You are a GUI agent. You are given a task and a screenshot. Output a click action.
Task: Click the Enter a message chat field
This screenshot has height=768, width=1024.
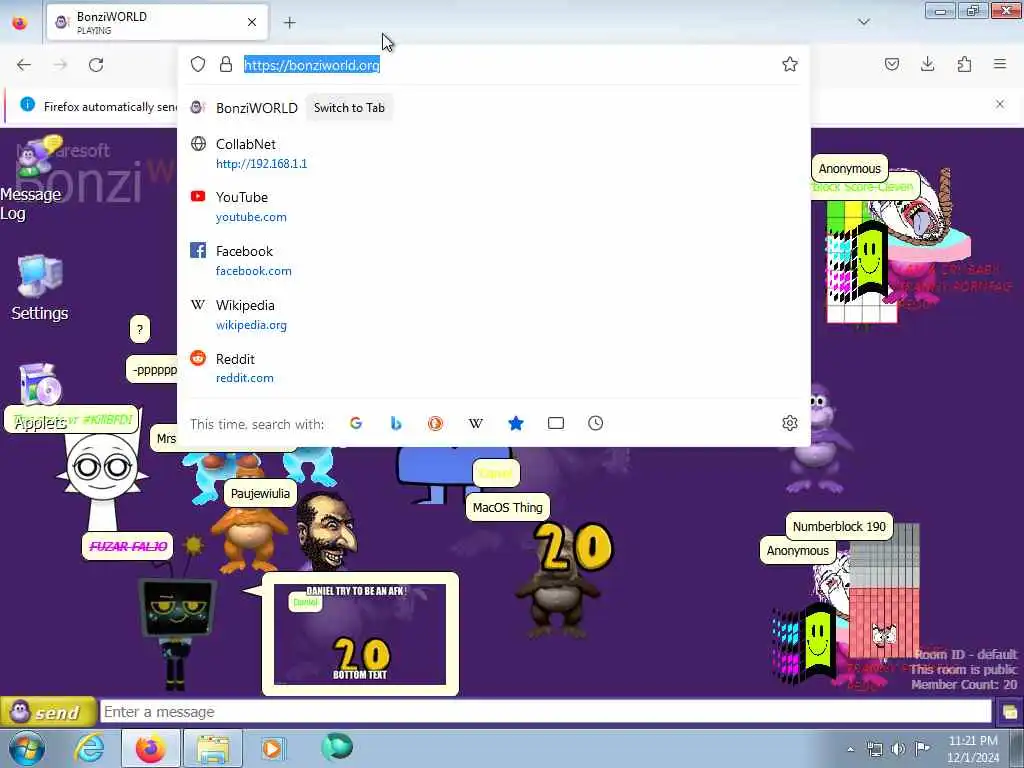pos(546,712)
